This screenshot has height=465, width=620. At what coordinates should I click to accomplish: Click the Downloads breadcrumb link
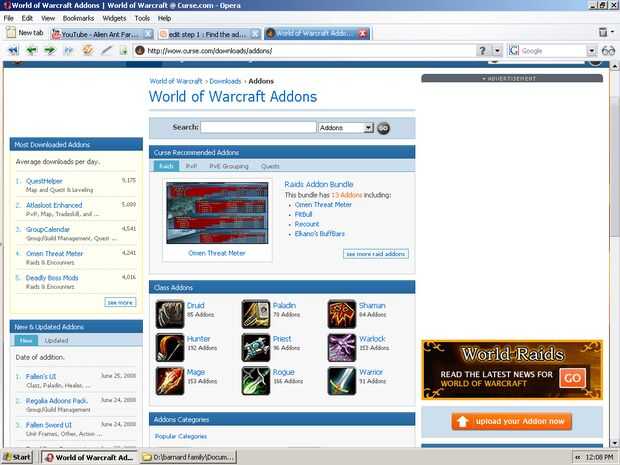225,81
